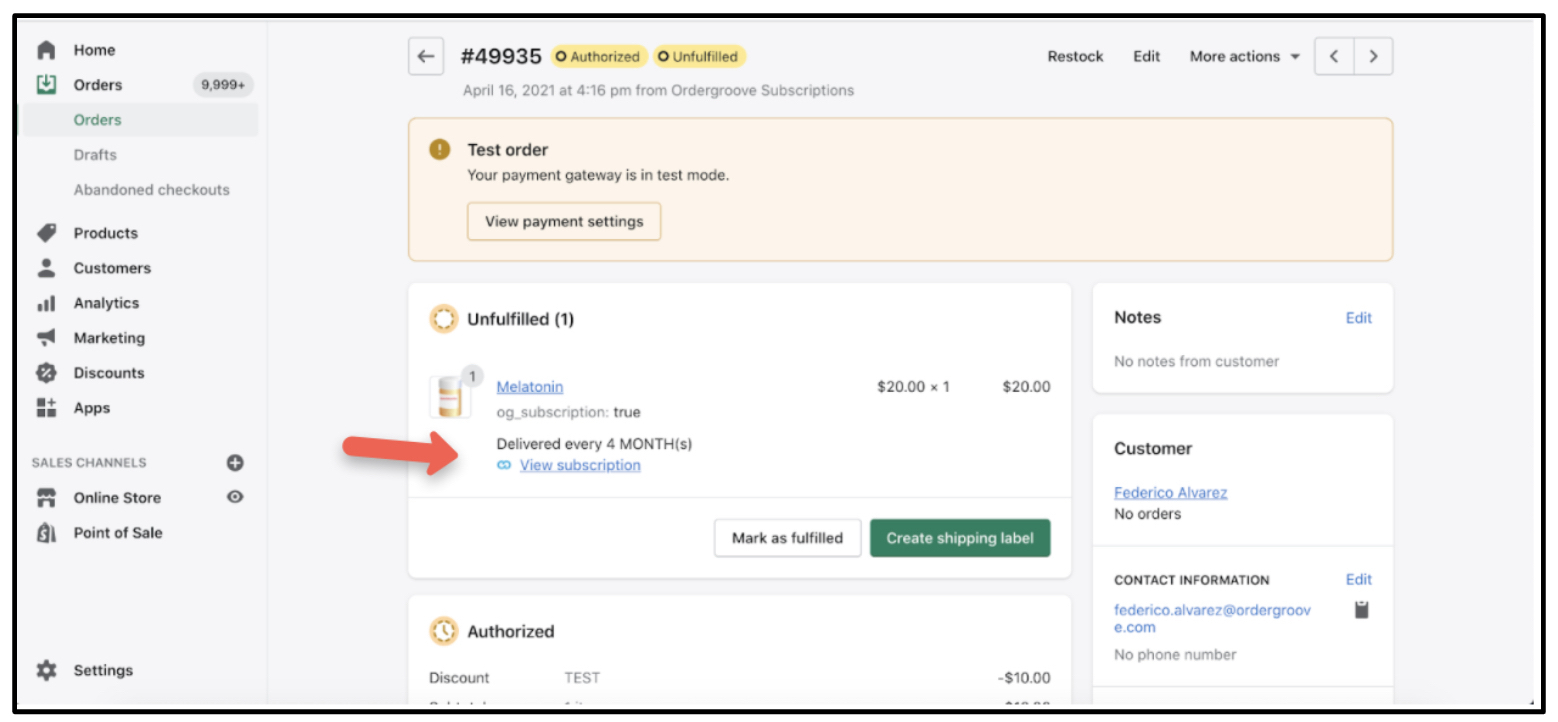This screenshot has width=1558, height=722.
Task: Open Discounts using its icon
Action: click(48, 373)
